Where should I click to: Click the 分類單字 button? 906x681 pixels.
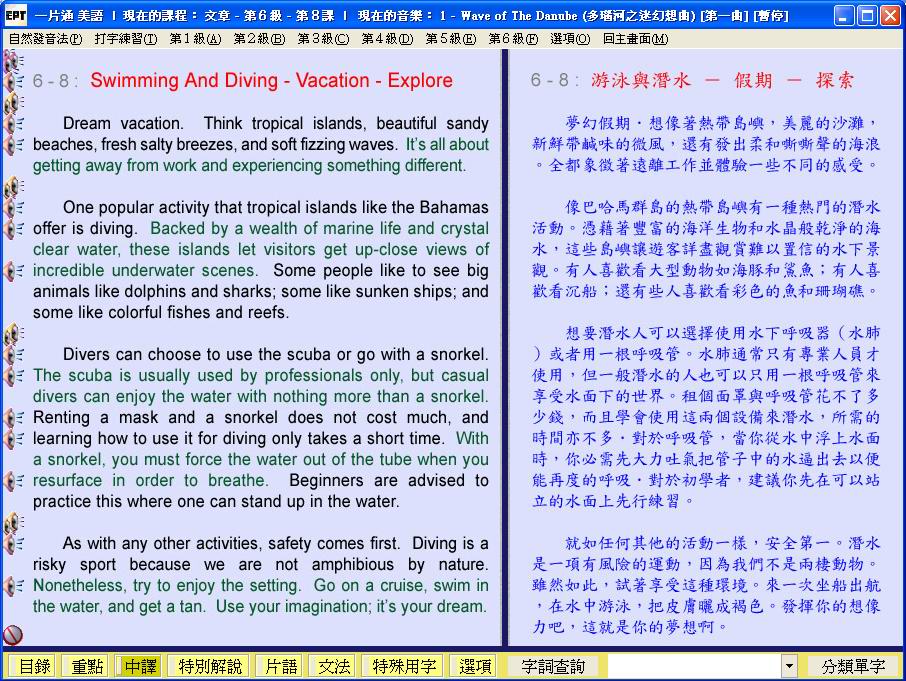(853, 666)
